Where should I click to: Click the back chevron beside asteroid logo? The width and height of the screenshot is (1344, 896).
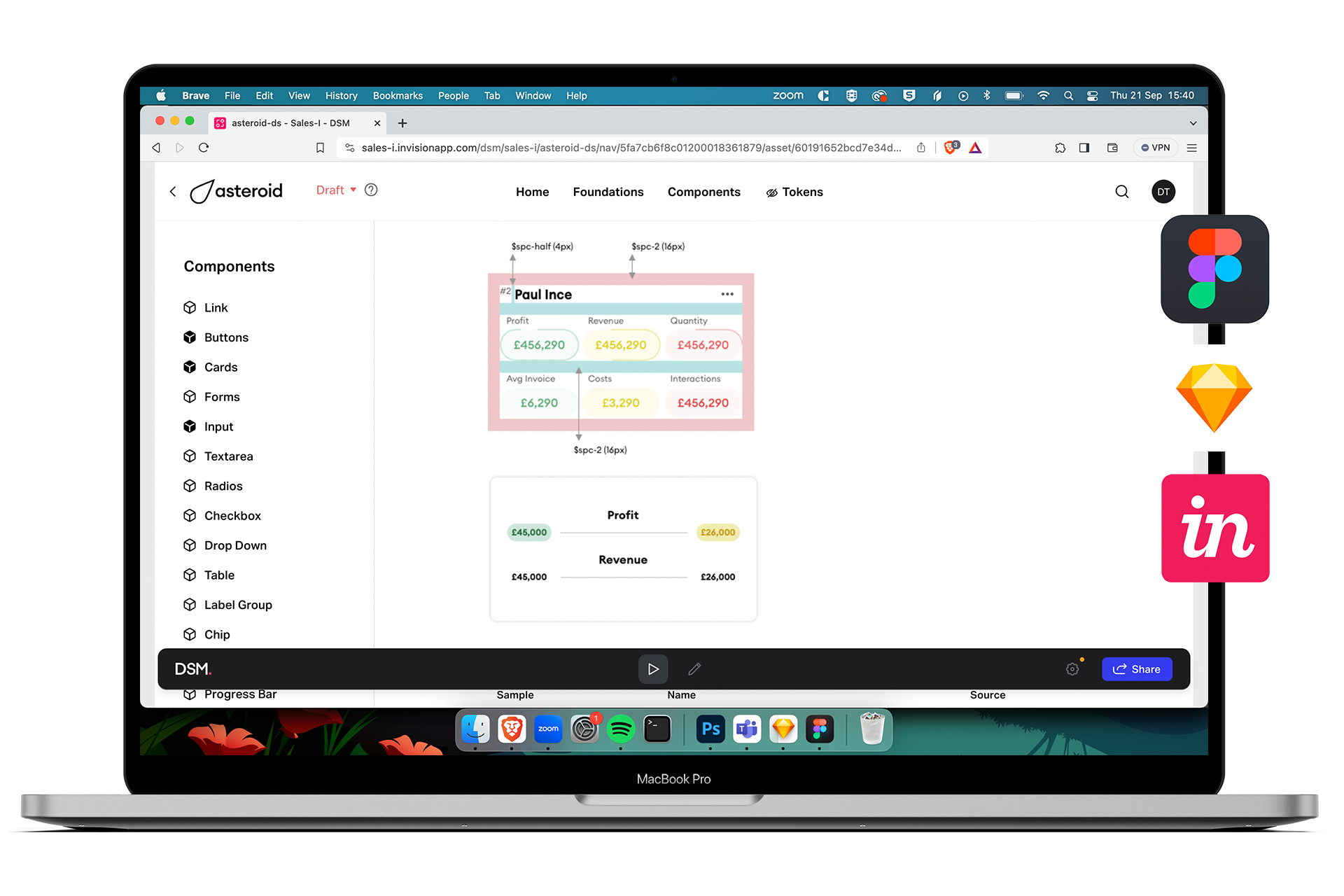click(x=173, y=192)
